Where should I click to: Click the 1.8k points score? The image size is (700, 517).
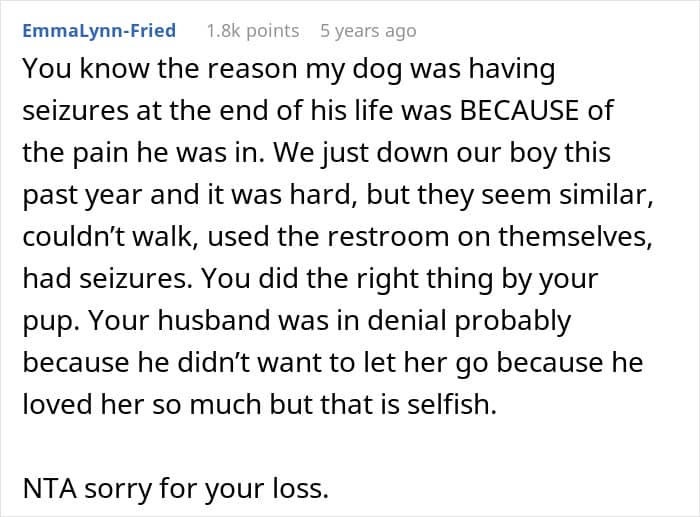253,31
